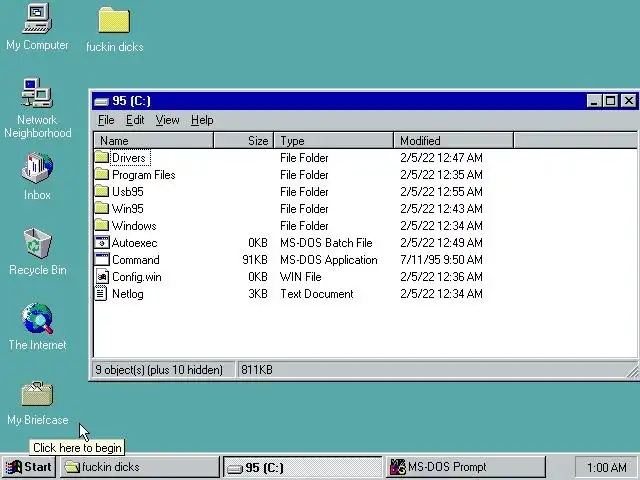The width and height of the screenshot is (640, 480).
Task: Click the Autoexec batch file icon
Action: click(x=102, y=242)
